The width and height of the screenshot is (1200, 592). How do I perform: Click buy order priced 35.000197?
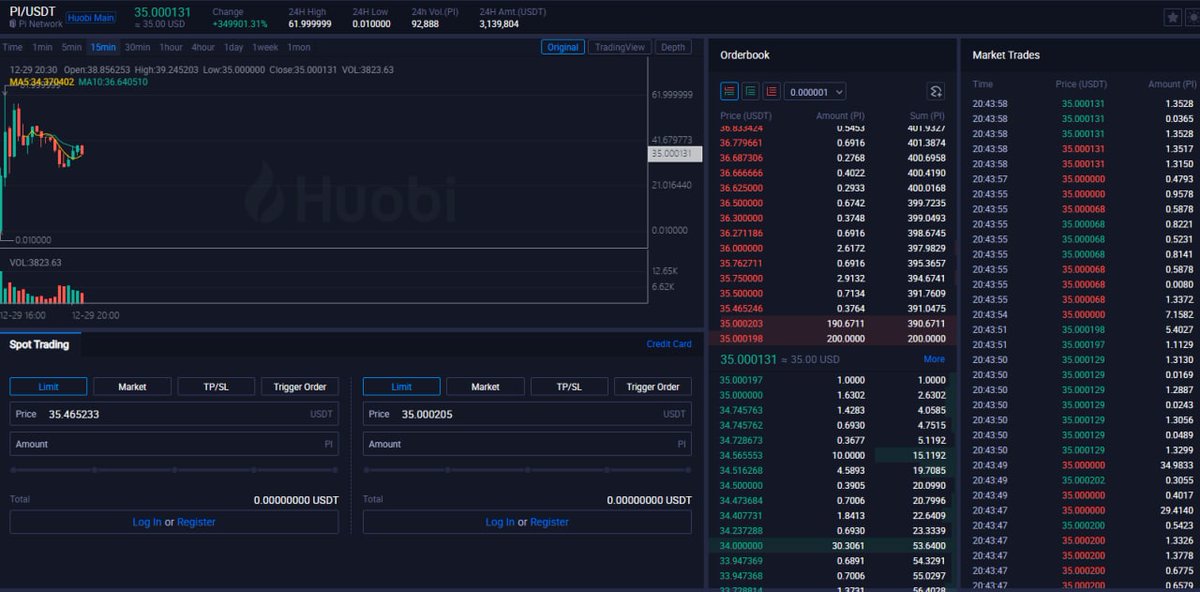pos(833,380)
